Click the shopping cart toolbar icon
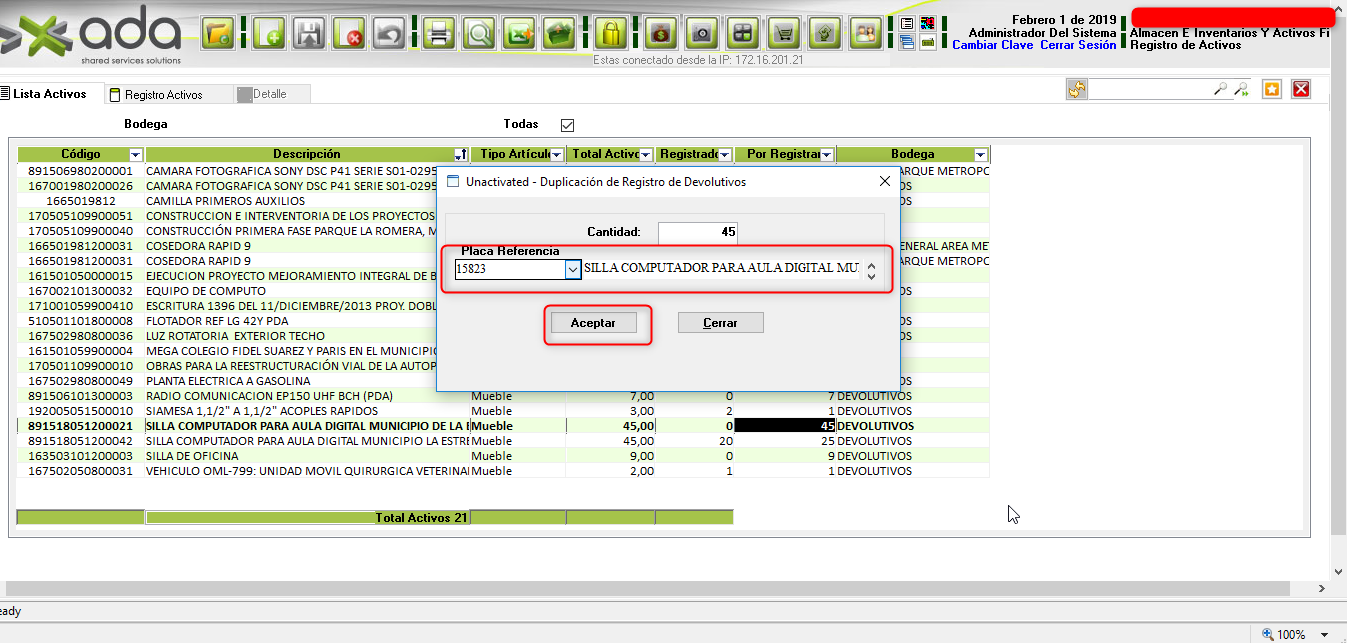This screenshot has width=1347, height=643. [x=785, y=34]
